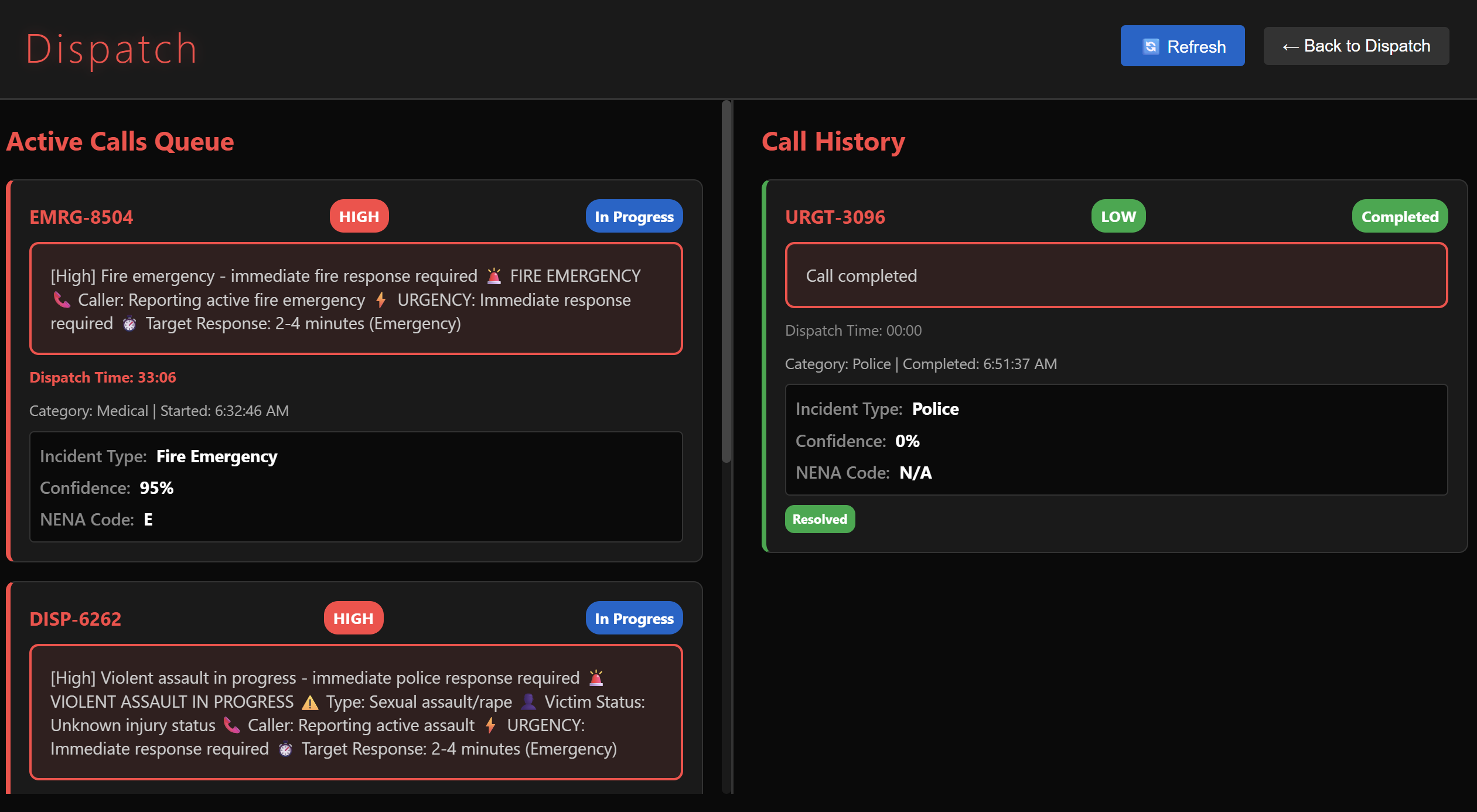Click the green Resolved tag

coord(820,519)
